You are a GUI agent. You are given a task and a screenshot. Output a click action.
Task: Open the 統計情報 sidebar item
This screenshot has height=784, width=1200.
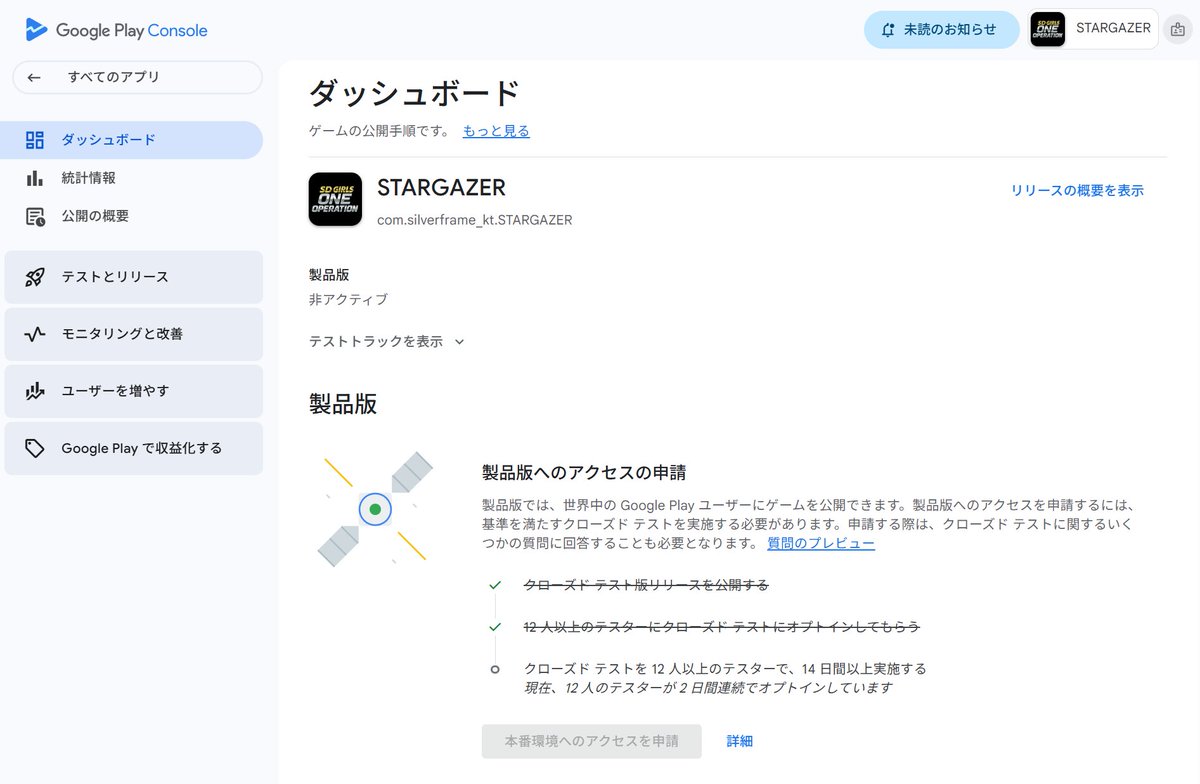pos(132,178)
